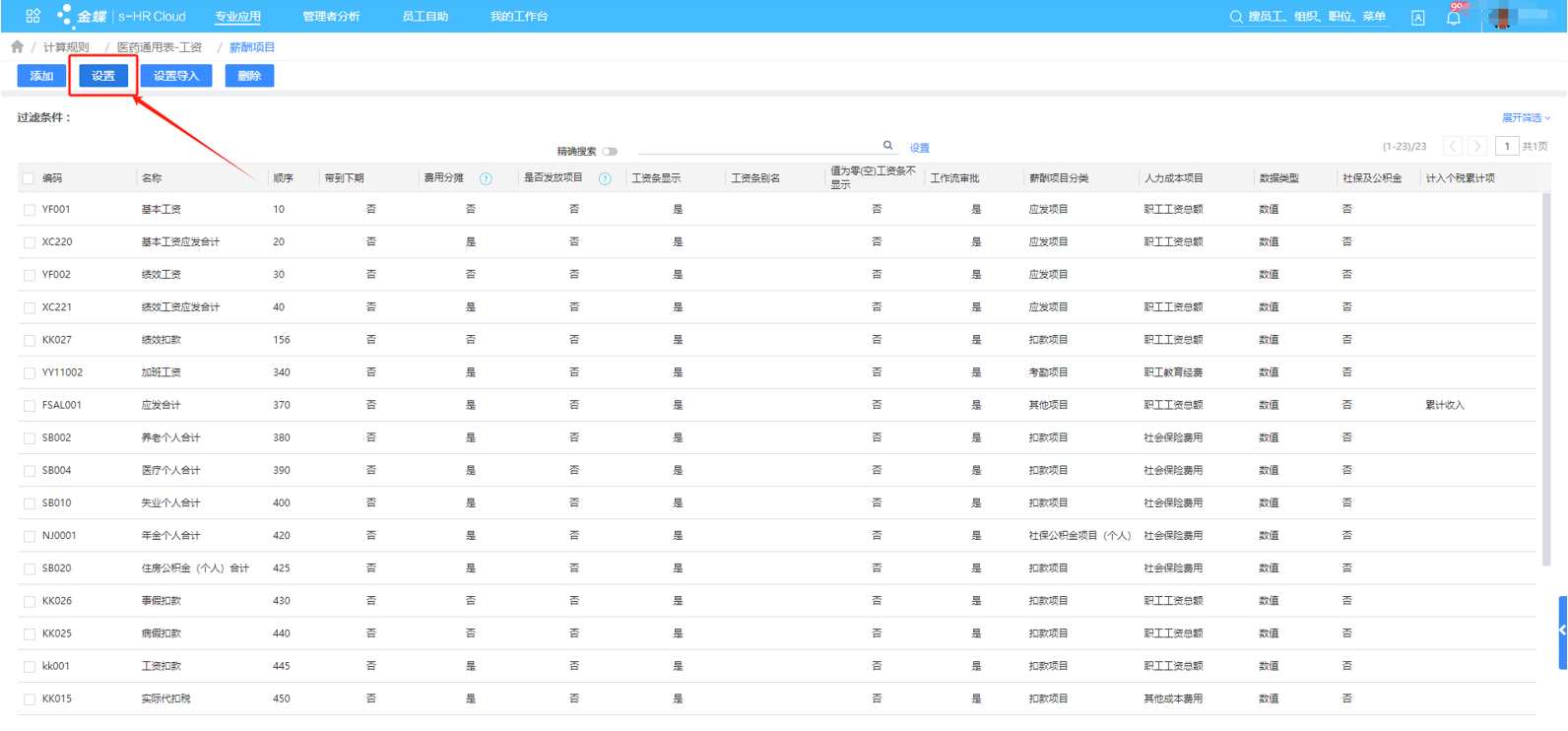
Task: Click the help icon beside 费用分摊
Action: (486, 178)
